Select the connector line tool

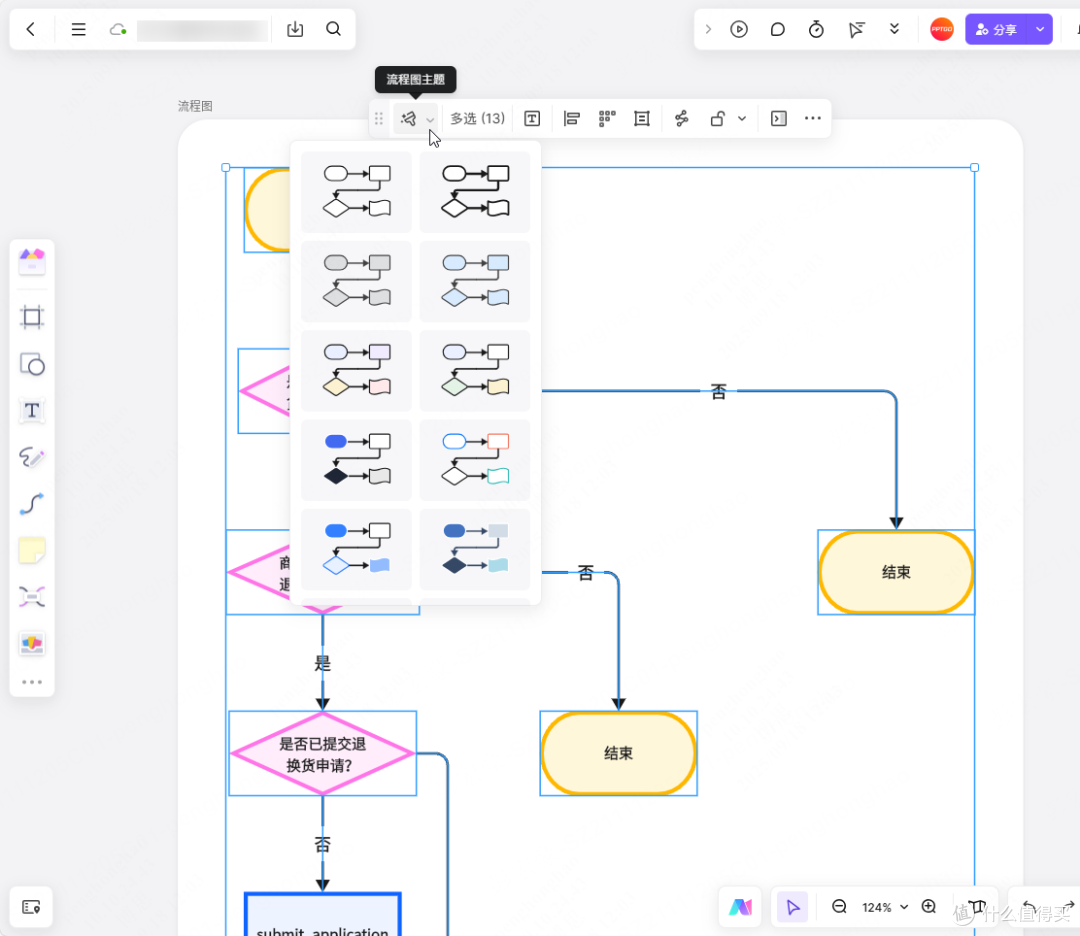coord(32,503)
